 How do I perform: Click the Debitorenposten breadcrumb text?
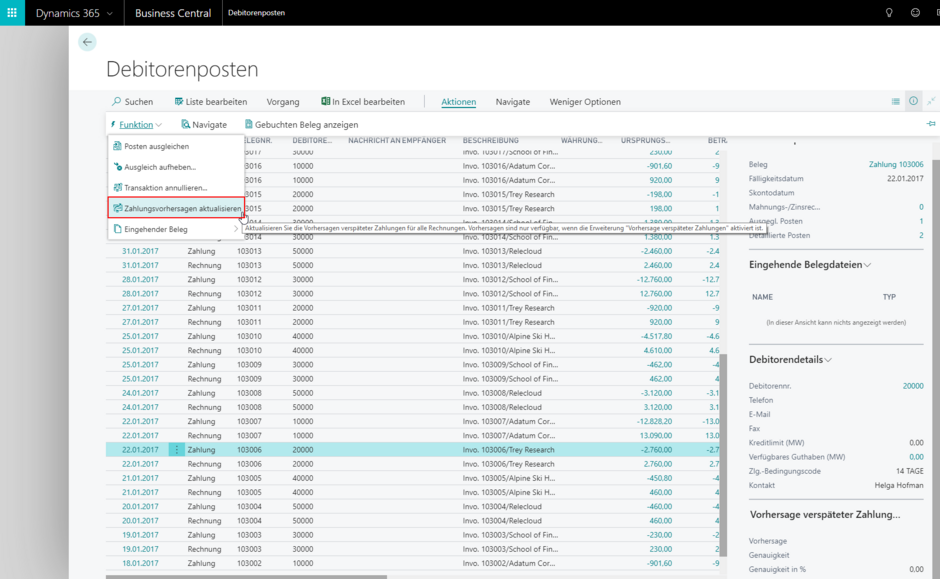[257, 13]
